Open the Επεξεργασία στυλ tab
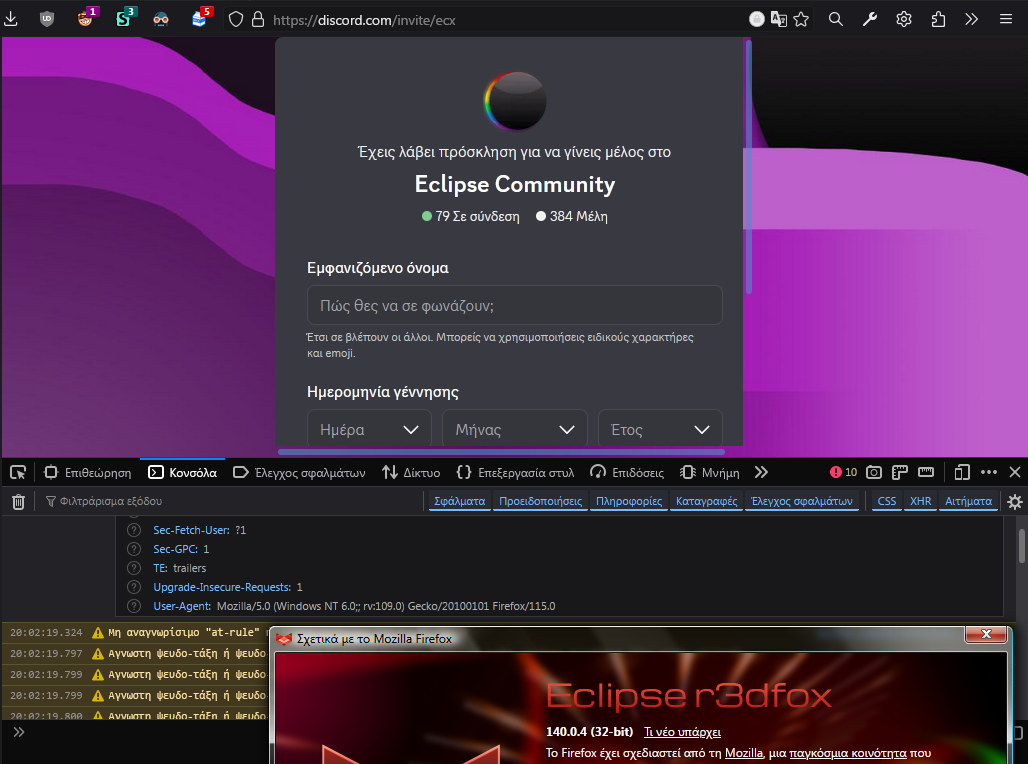 click(x=515, y=472)
